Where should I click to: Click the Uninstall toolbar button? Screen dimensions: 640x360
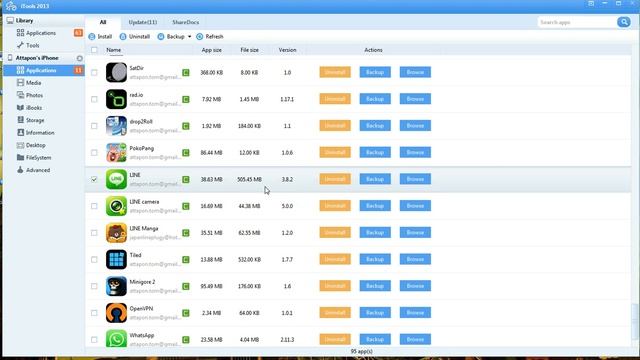tap(135, 37)
